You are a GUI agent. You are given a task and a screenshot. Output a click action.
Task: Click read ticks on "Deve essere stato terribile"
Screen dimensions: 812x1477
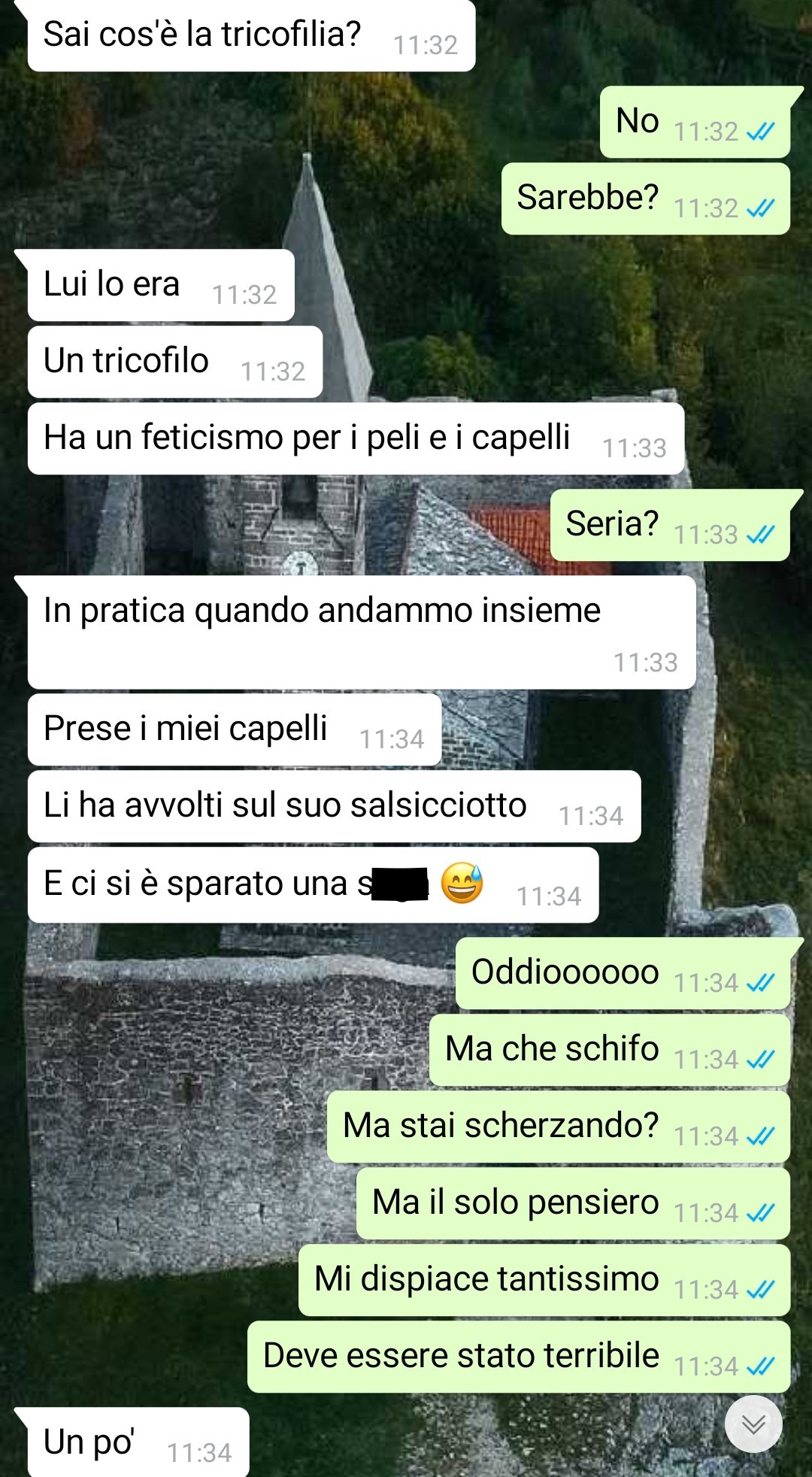760,1366
